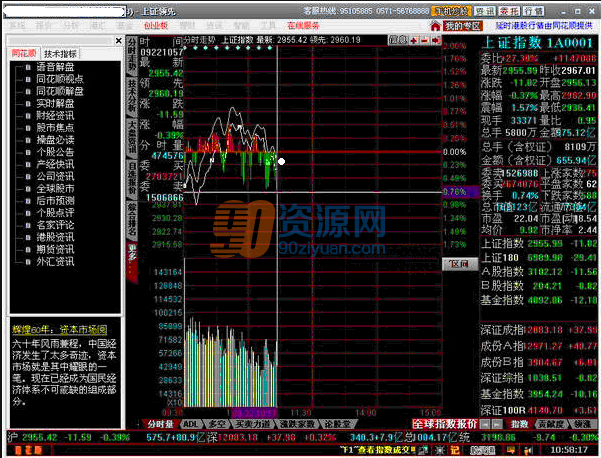This screenshot has height=458, width=601.
Task: Open the 在线服务 menu
Action: tap(303, 26)
